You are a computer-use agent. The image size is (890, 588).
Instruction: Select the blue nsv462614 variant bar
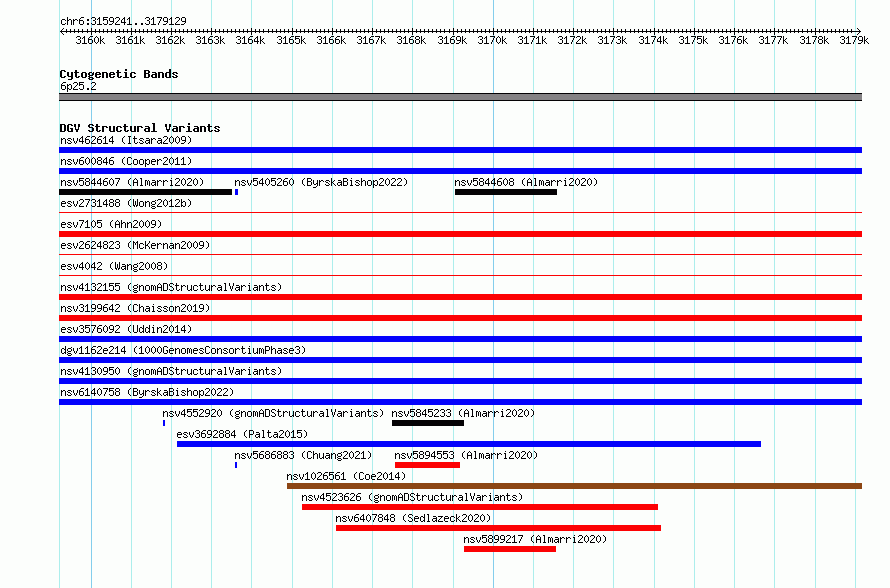(460, 150)
